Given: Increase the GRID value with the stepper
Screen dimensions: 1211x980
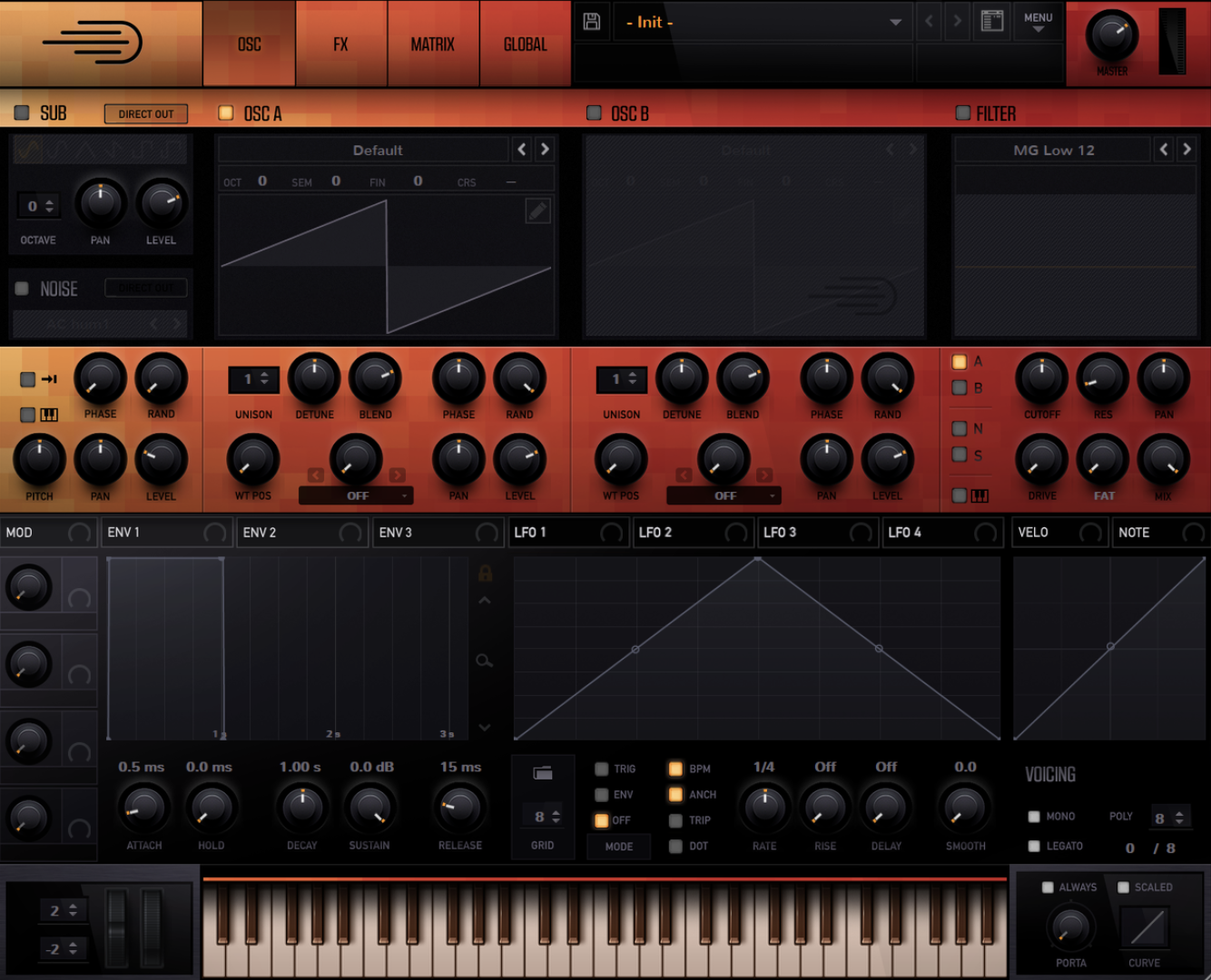Looking at the screenshot, I should (555, 811).
